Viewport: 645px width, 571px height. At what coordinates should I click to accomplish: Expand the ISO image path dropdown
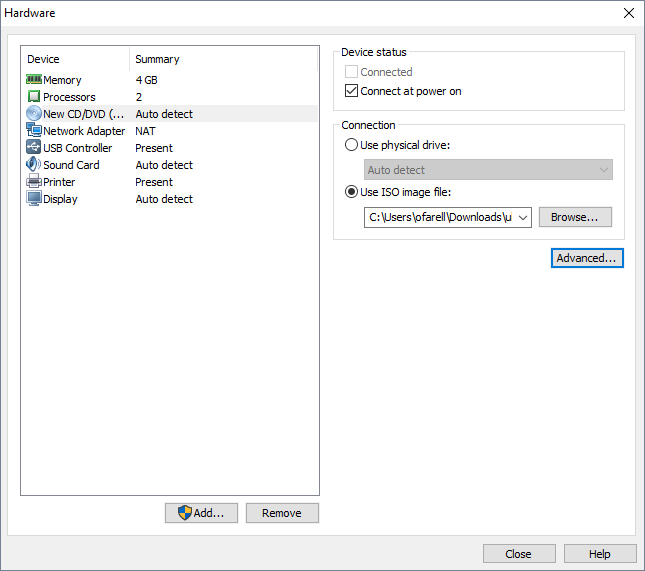coord(522,217)
